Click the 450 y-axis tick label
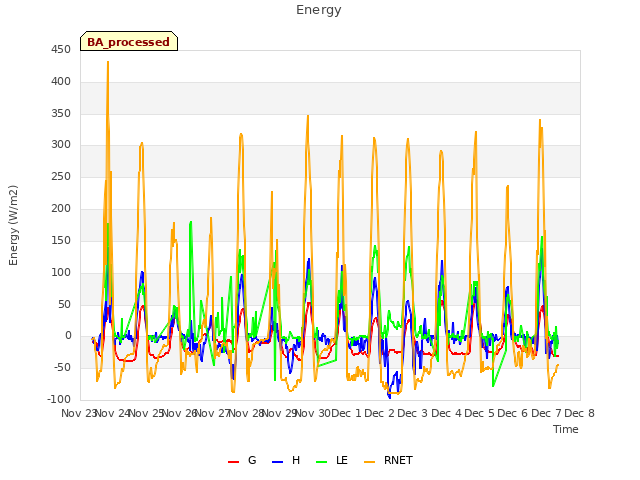 [61, 50]
